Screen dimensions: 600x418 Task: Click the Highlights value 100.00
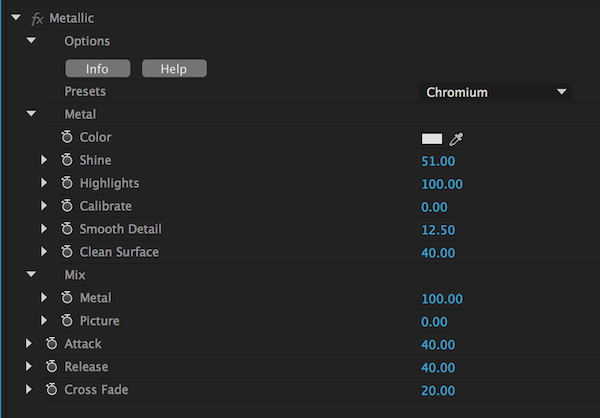[442, 184]
